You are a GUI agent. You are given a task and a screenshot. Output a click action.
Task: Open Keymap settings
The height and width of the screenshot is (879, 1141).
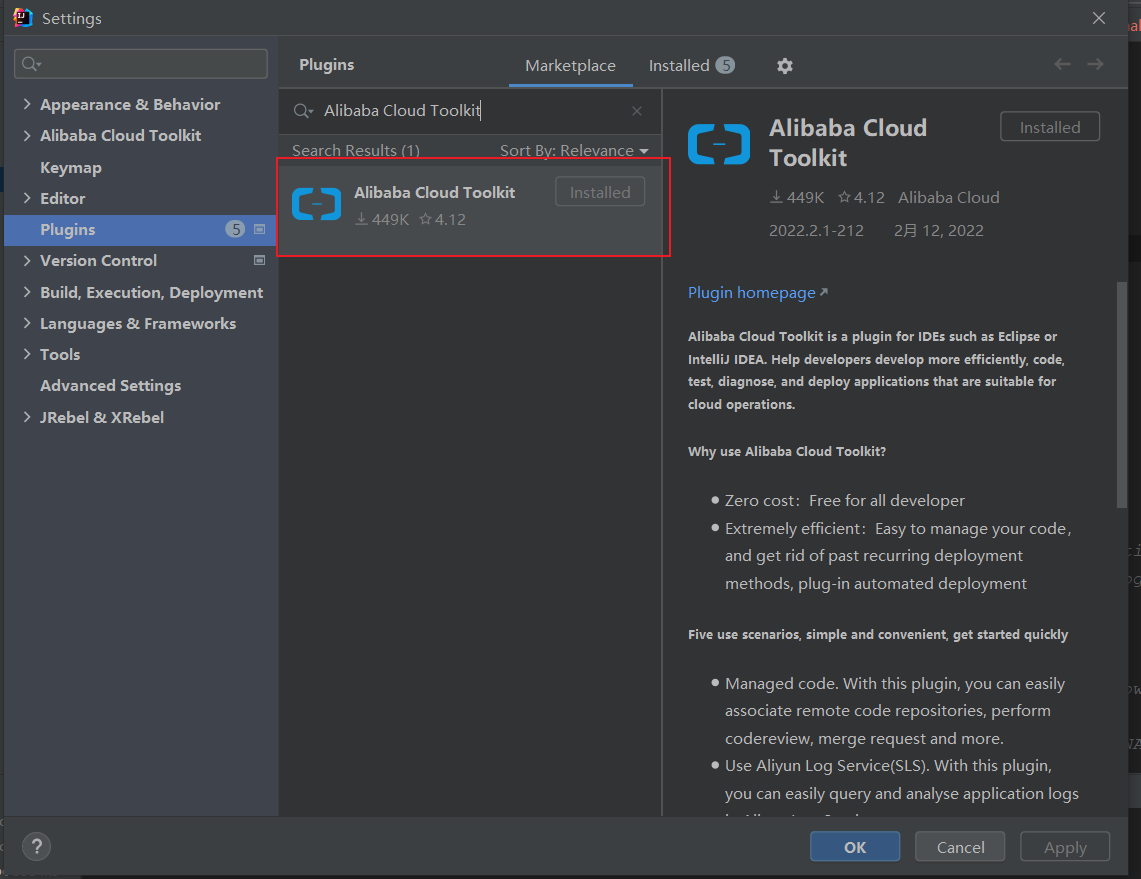coord(71,167)
